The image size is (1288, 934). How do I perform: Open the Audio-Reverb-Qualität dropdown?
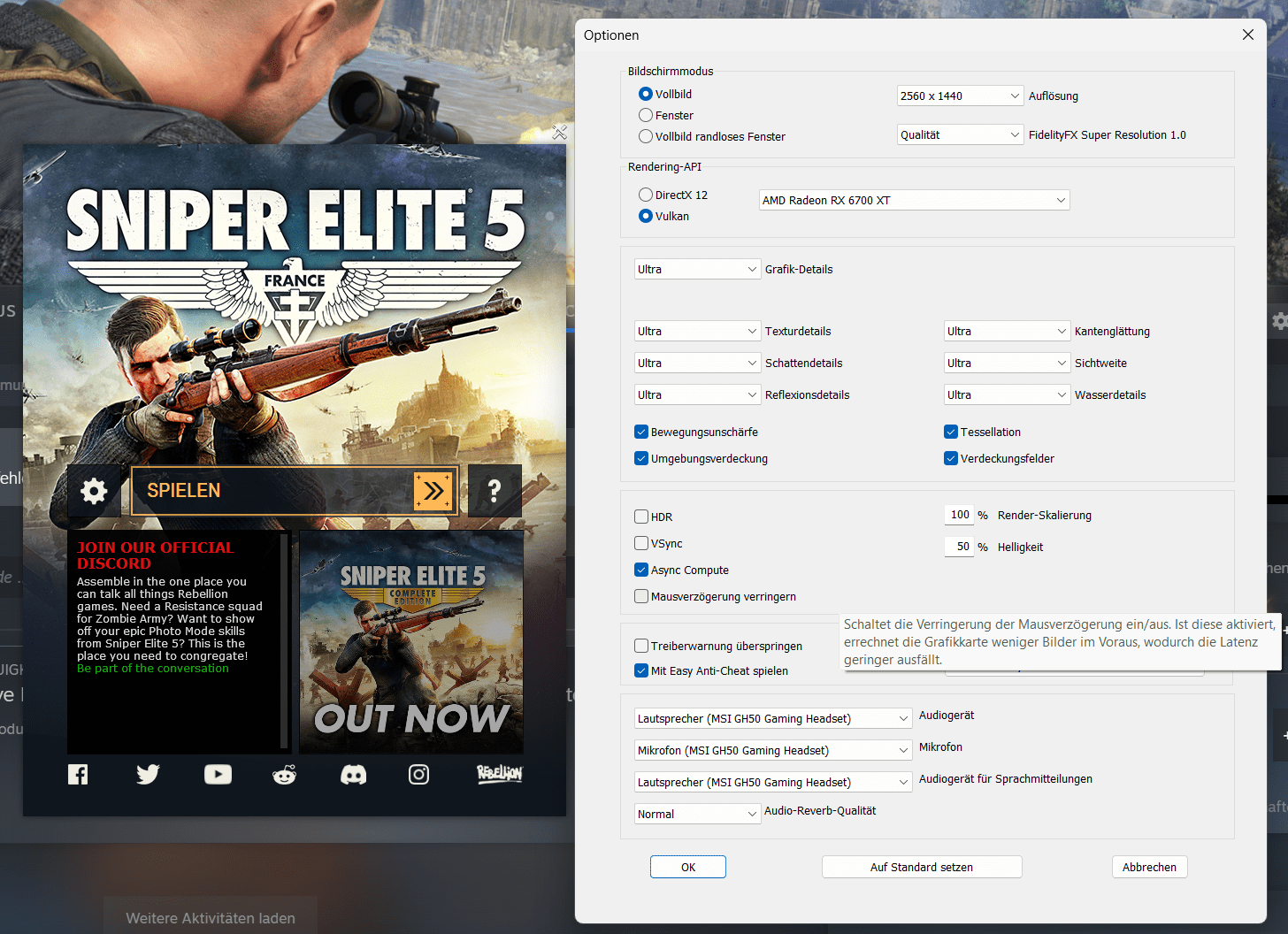tap(698, 814)
